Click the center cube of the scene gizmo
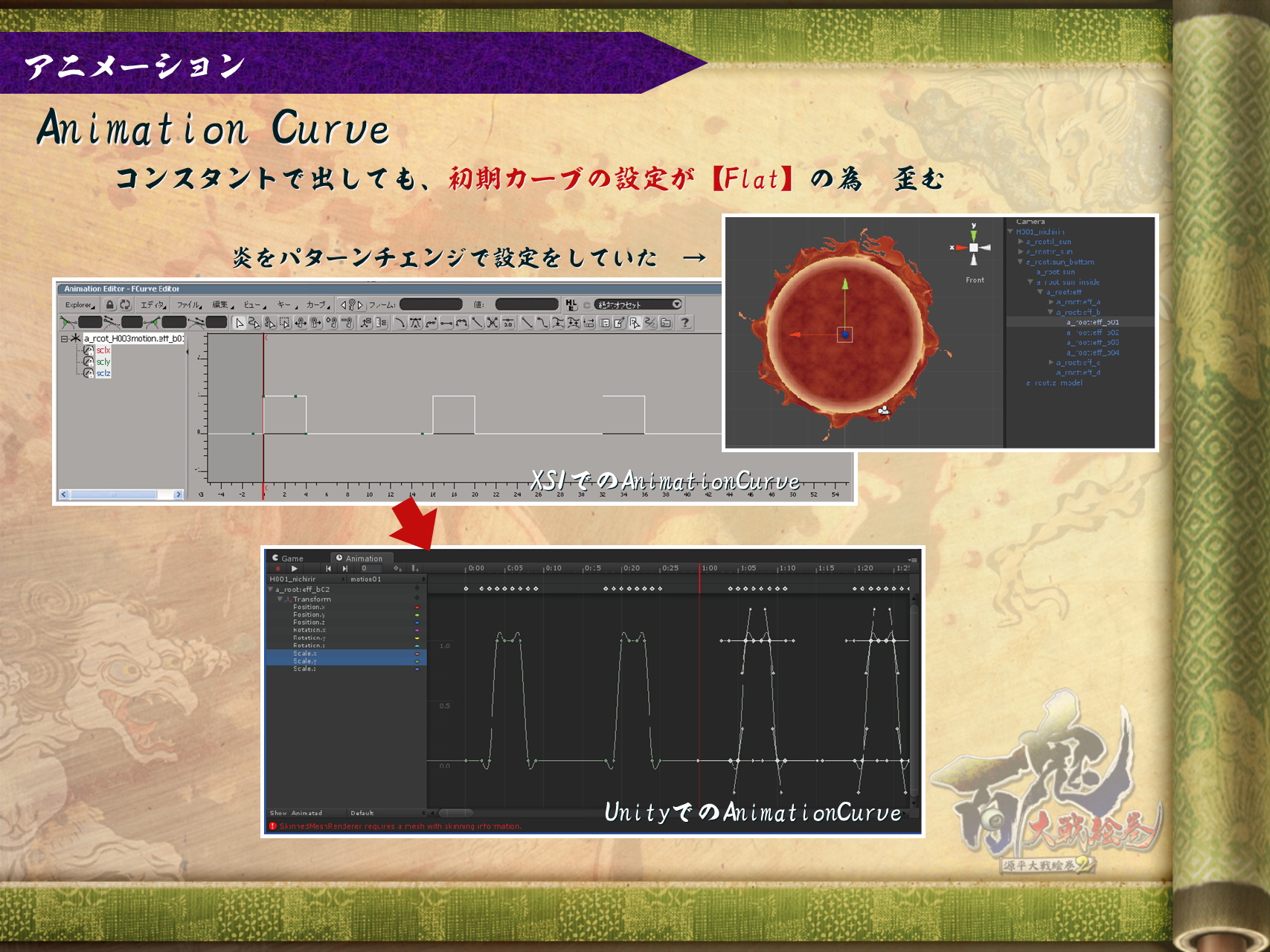The image size is (1270, 952). point(973,248)
